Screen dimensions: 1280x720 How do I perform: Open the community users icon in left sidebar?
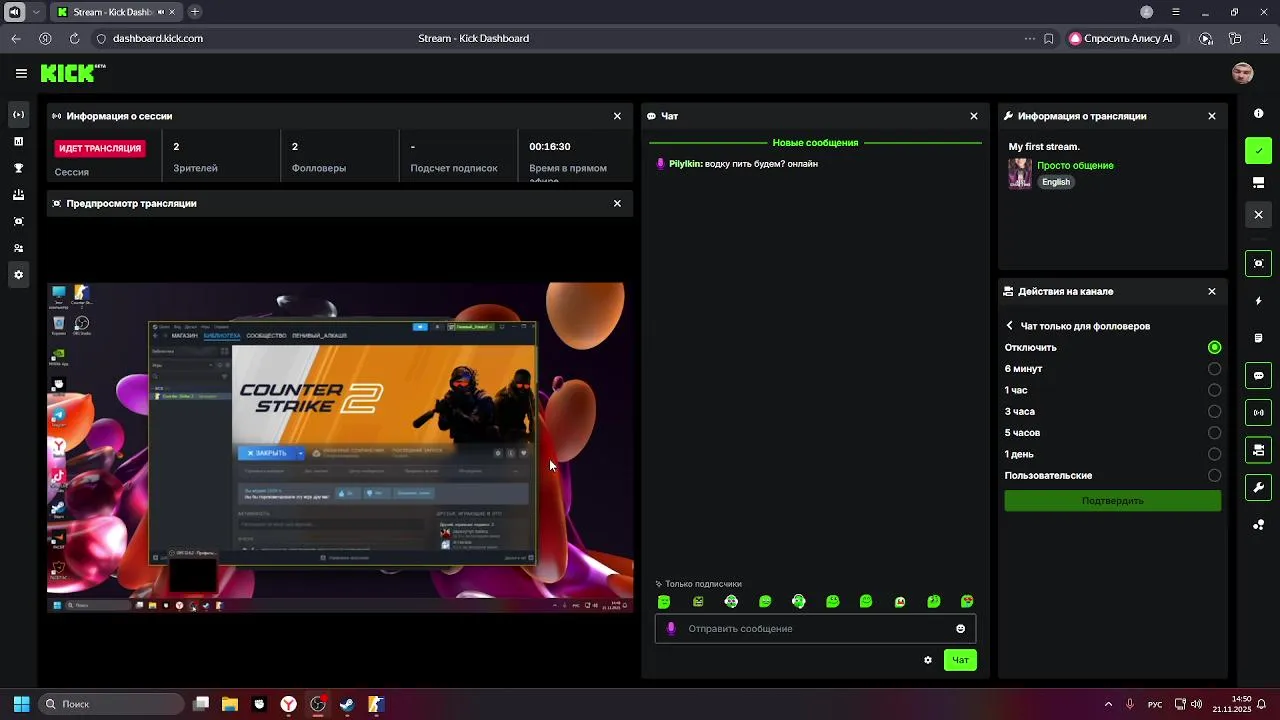click(18, 248)
